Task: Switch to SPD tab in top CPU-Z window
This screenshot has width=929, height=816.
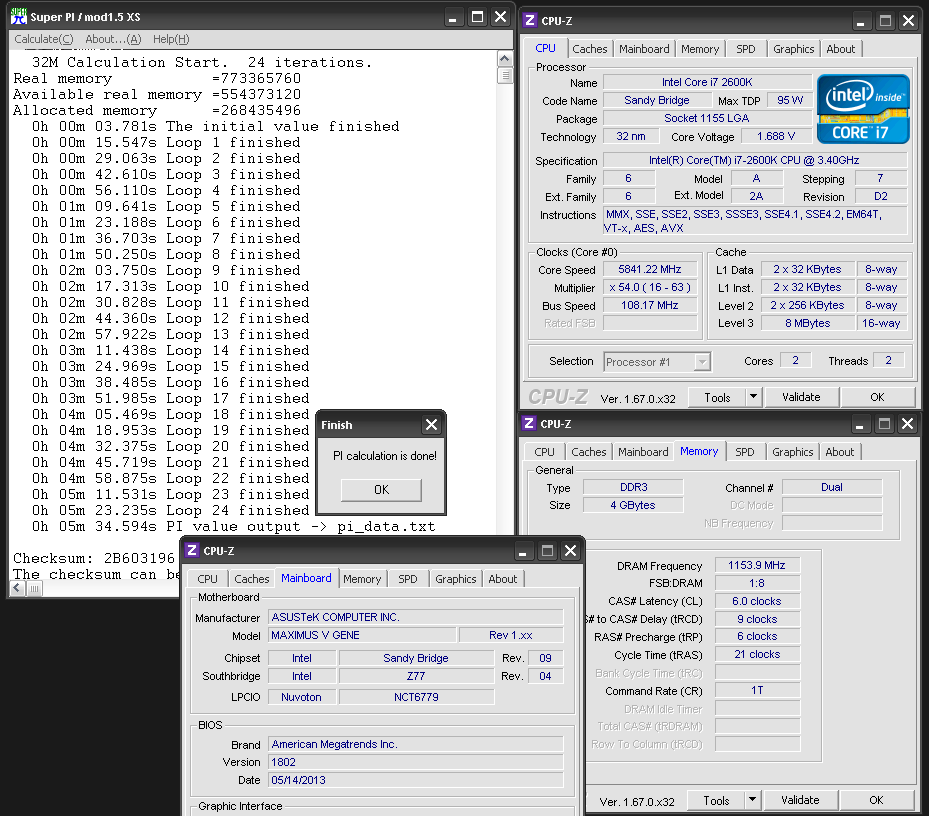Action: coord(745,49)
